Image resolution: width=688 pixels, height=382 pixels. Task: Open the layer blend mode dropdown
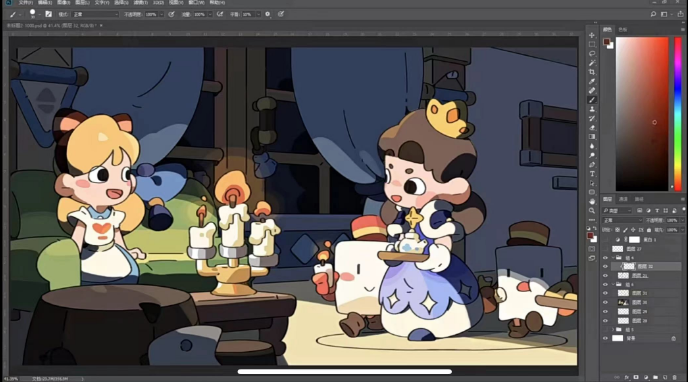click(x=622, y=220)
